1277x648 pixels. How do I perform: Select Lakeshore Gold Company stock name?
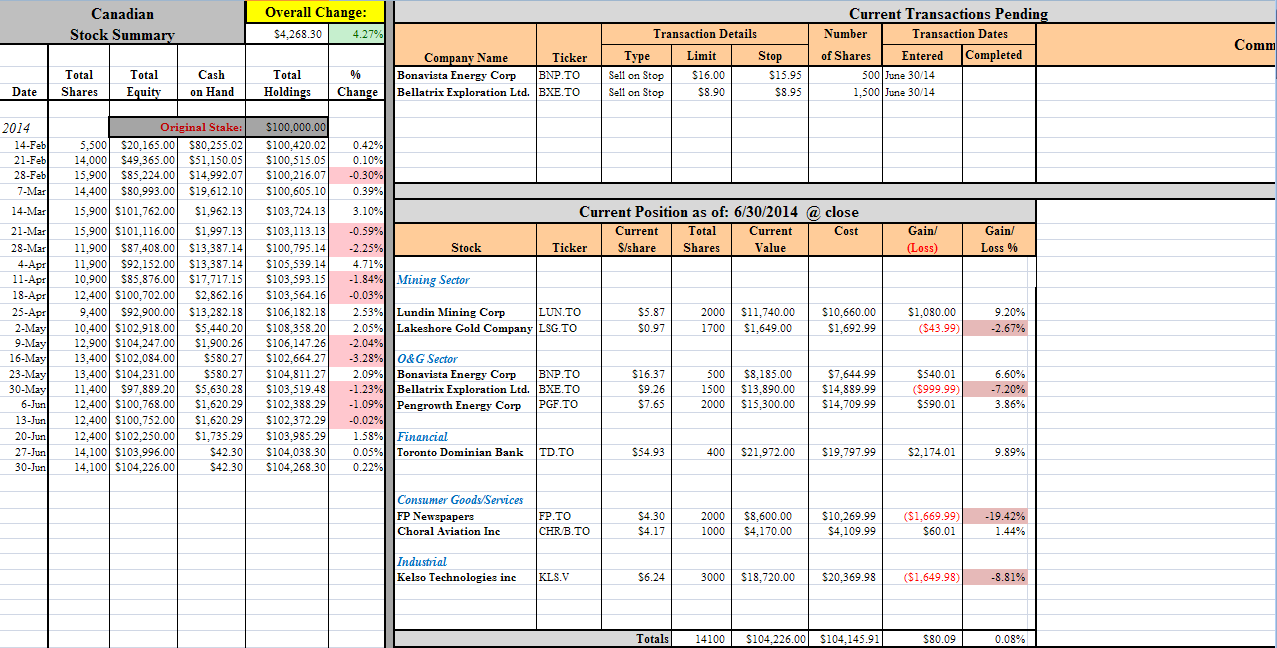click(x=465, y=328)
